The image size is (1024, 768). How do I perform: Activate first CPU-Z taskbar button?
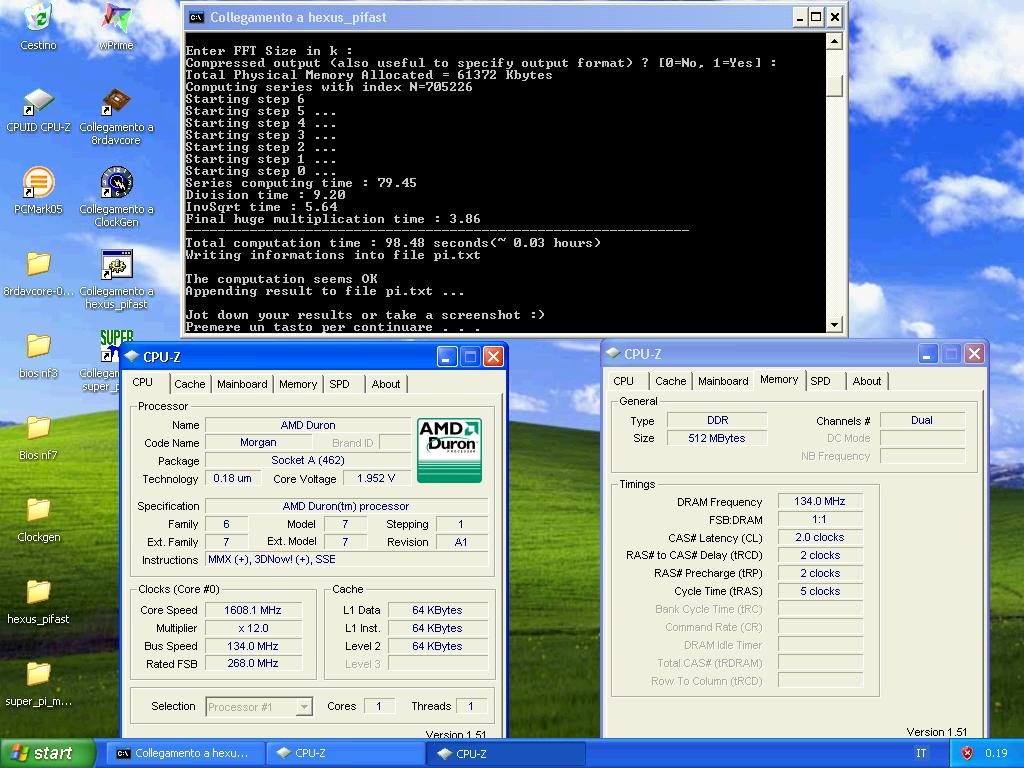click(x=346, y=753)
